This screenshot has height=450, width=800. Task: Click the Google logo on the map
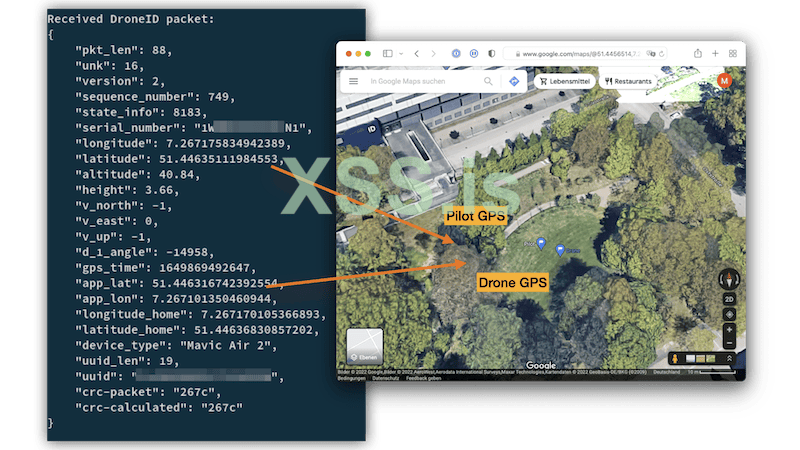(x=541, y=365)
